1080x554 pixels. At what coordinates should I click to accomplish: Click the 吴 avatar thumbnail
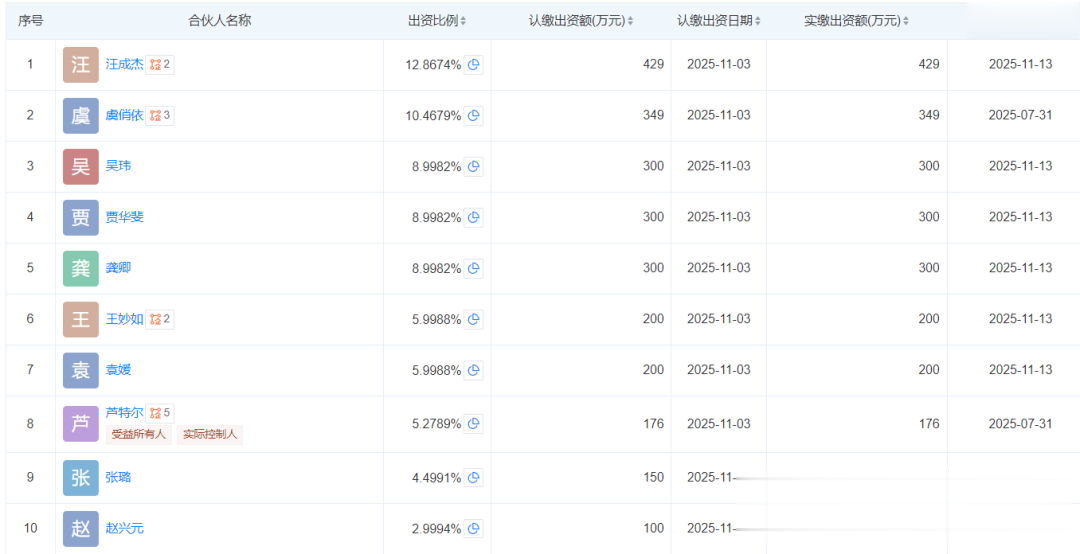point(81,167)
